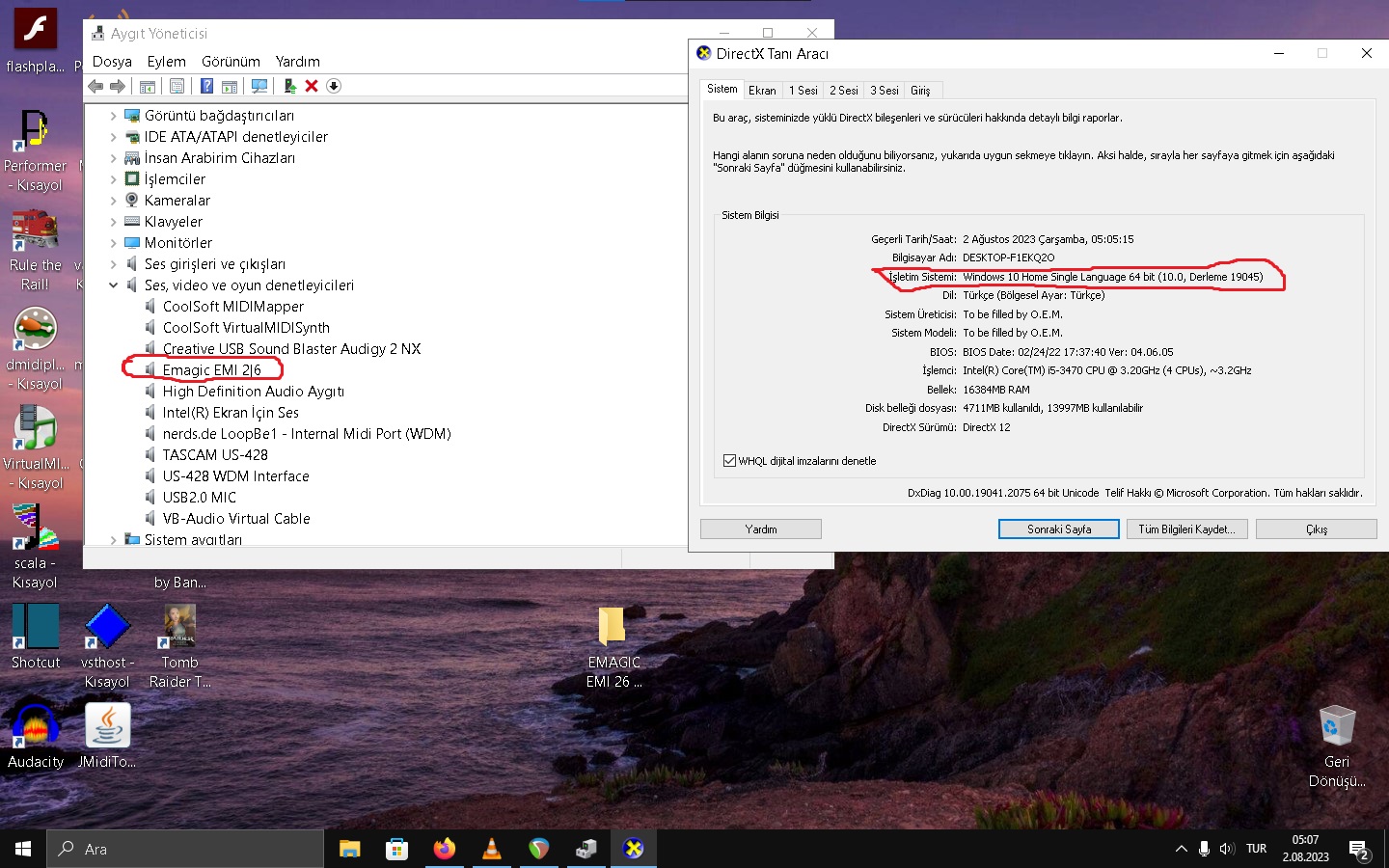
Task: Click the 'Donanım değişikliklerini tara' magnifier icon
Action: [259, 86]
